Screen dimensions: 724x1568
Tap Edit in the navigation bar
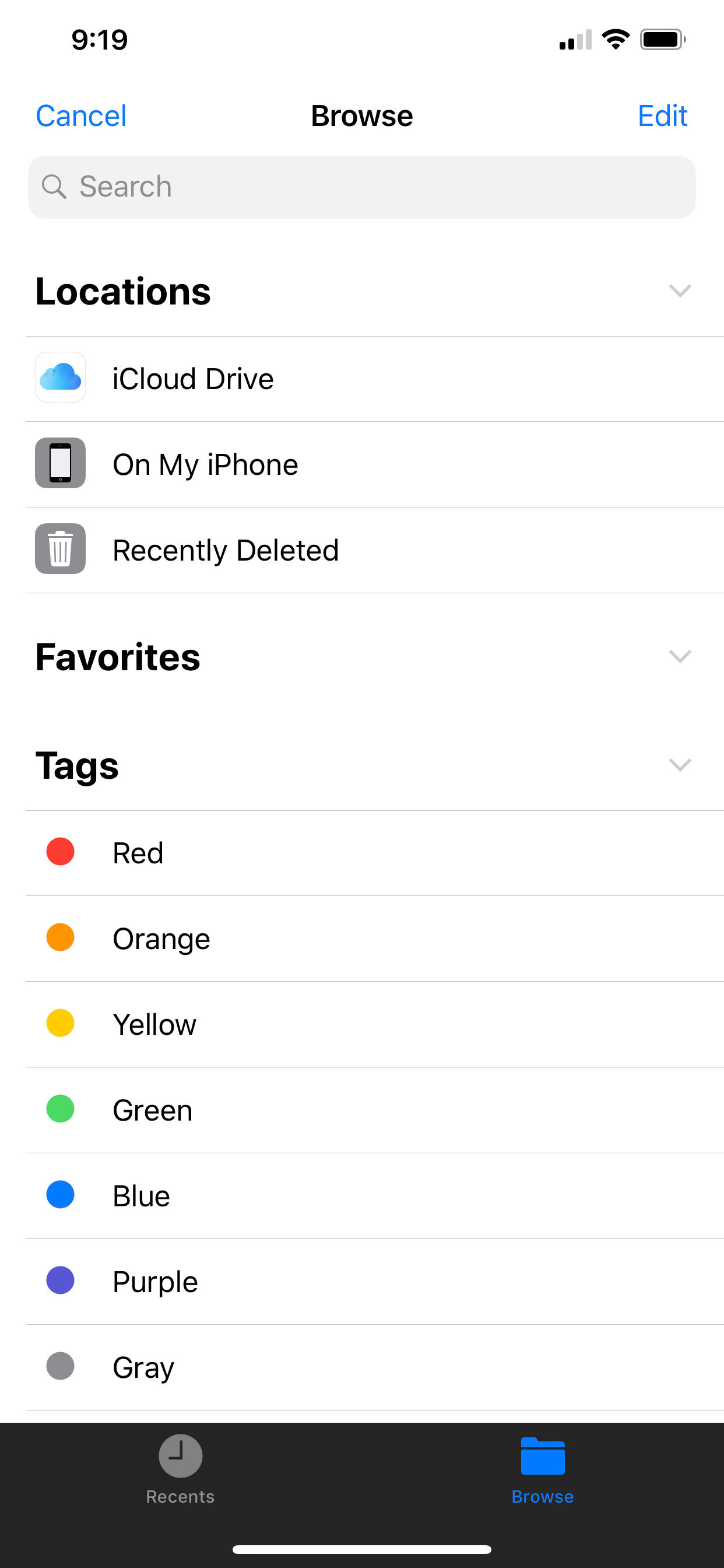point(662,116)
